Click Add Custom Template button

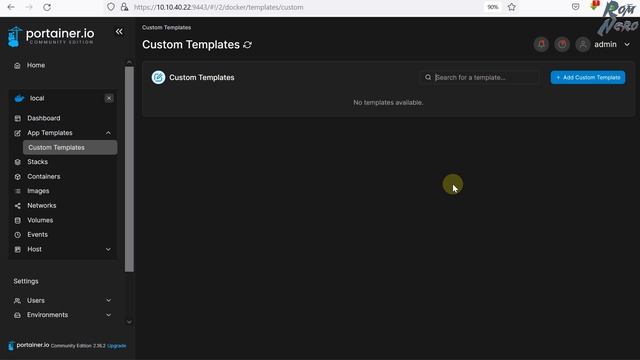pyautogui.click(x=588, y=78)
